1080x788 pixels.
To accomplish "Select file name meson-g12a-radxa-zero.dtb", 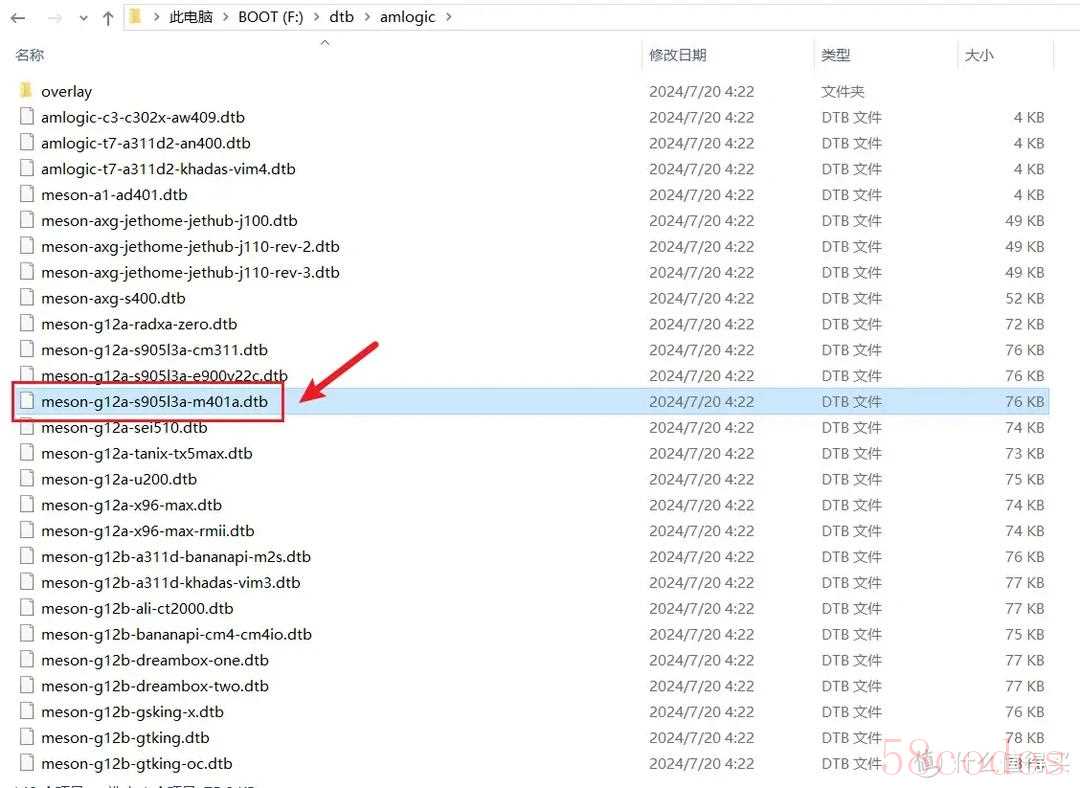I will 139,324.
